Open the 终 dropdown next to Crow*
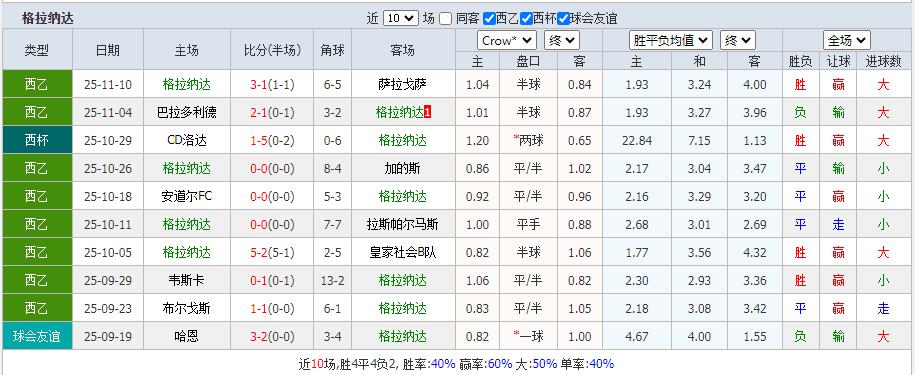The image size is (915, 375). coord(561,41)
